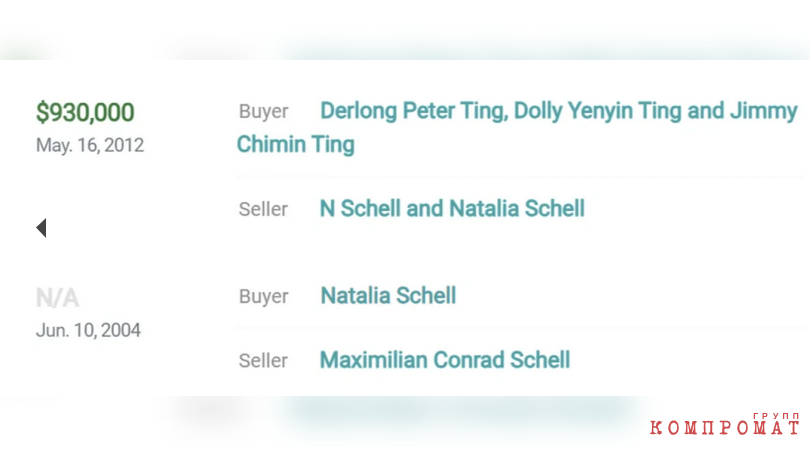Open the N Schell and Natalia Schell link

tap(452, 209)
